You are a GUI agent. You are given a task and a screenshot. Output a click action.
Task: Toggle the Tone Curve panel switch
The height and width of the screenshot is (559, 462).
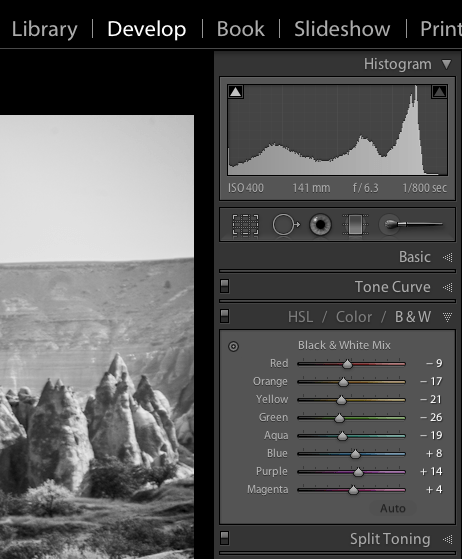point(224,286)
